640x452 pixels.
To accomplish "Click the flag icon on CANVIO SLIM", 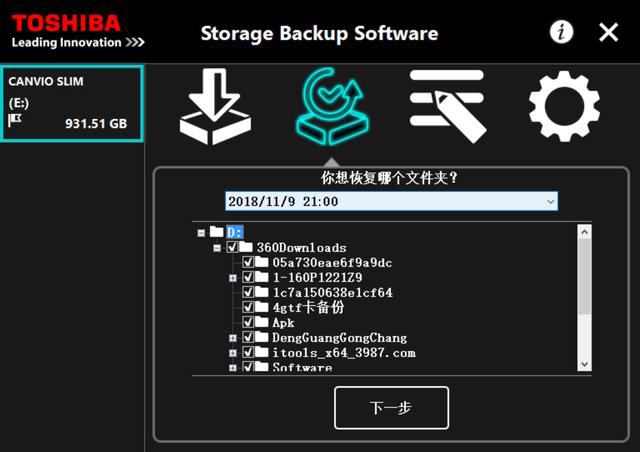I will tap(15, 120).
